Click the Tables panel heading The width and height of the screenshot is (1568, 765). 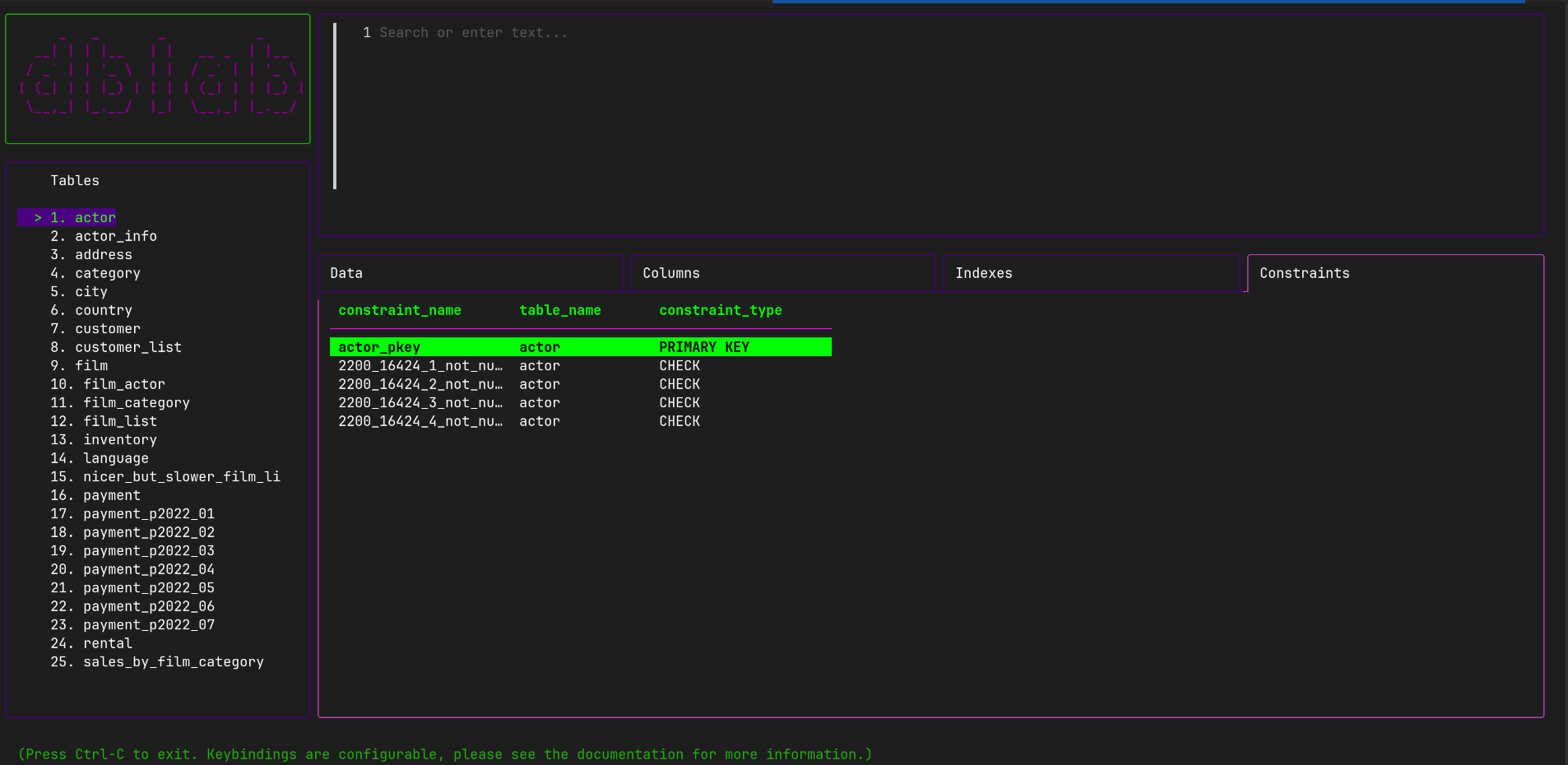(x=75, y=181)
